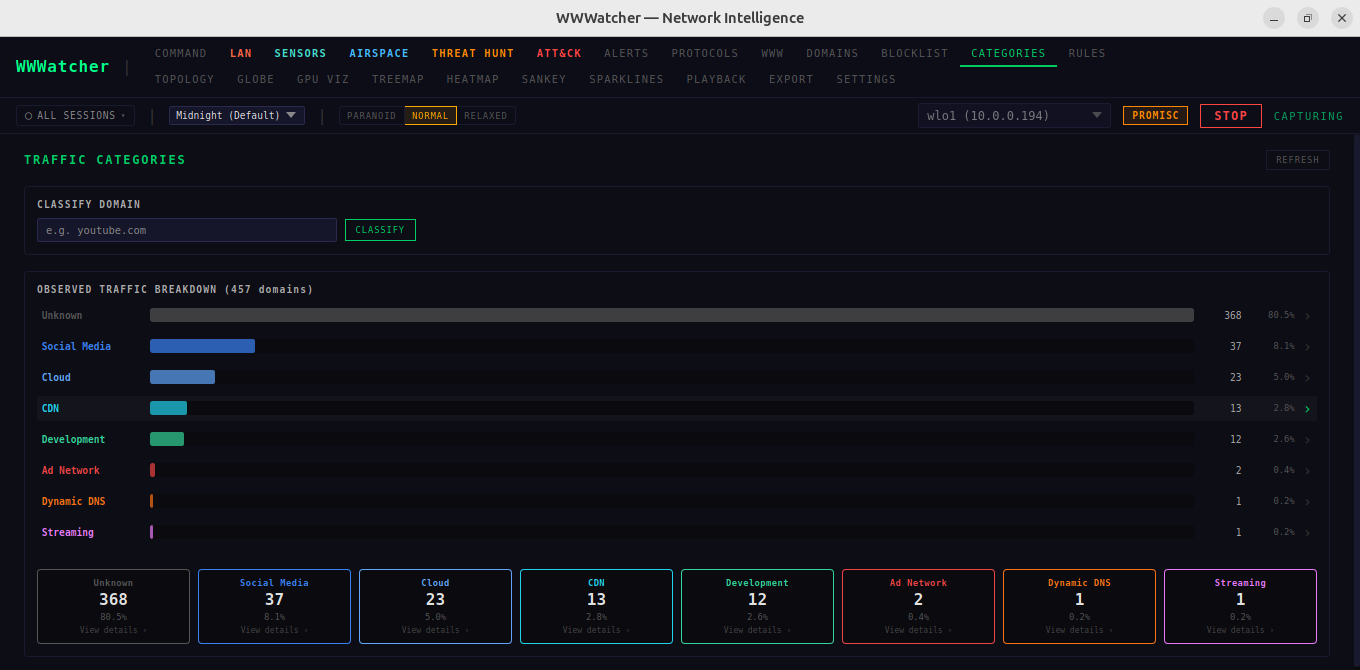Viewport: 1360px width, 670px height.
Task: Select the CATEGORIES tab
Action: (x=1008, y=54)
